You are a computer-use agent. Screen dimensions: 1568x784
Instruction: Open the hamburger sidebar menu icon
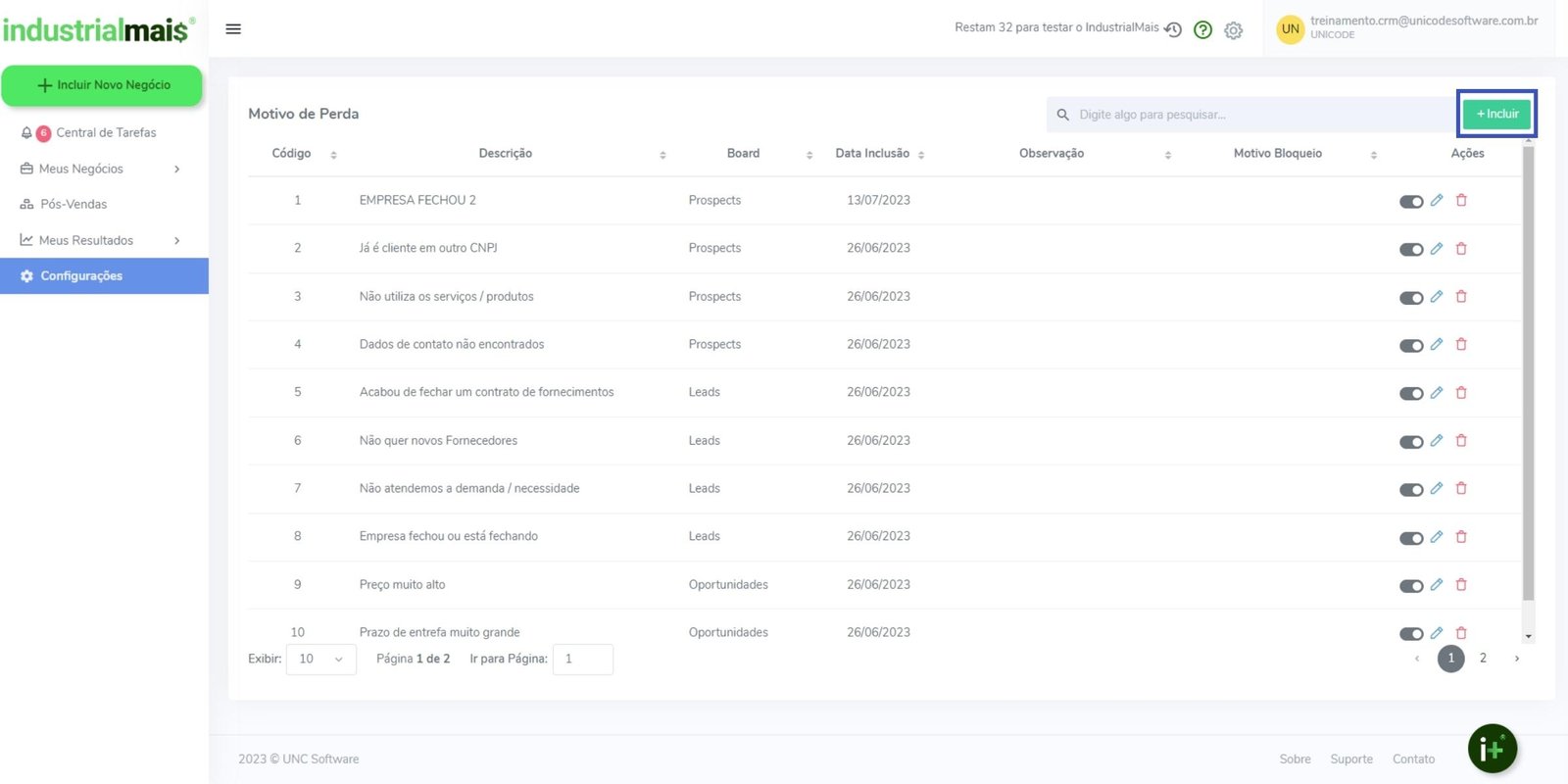233,29
